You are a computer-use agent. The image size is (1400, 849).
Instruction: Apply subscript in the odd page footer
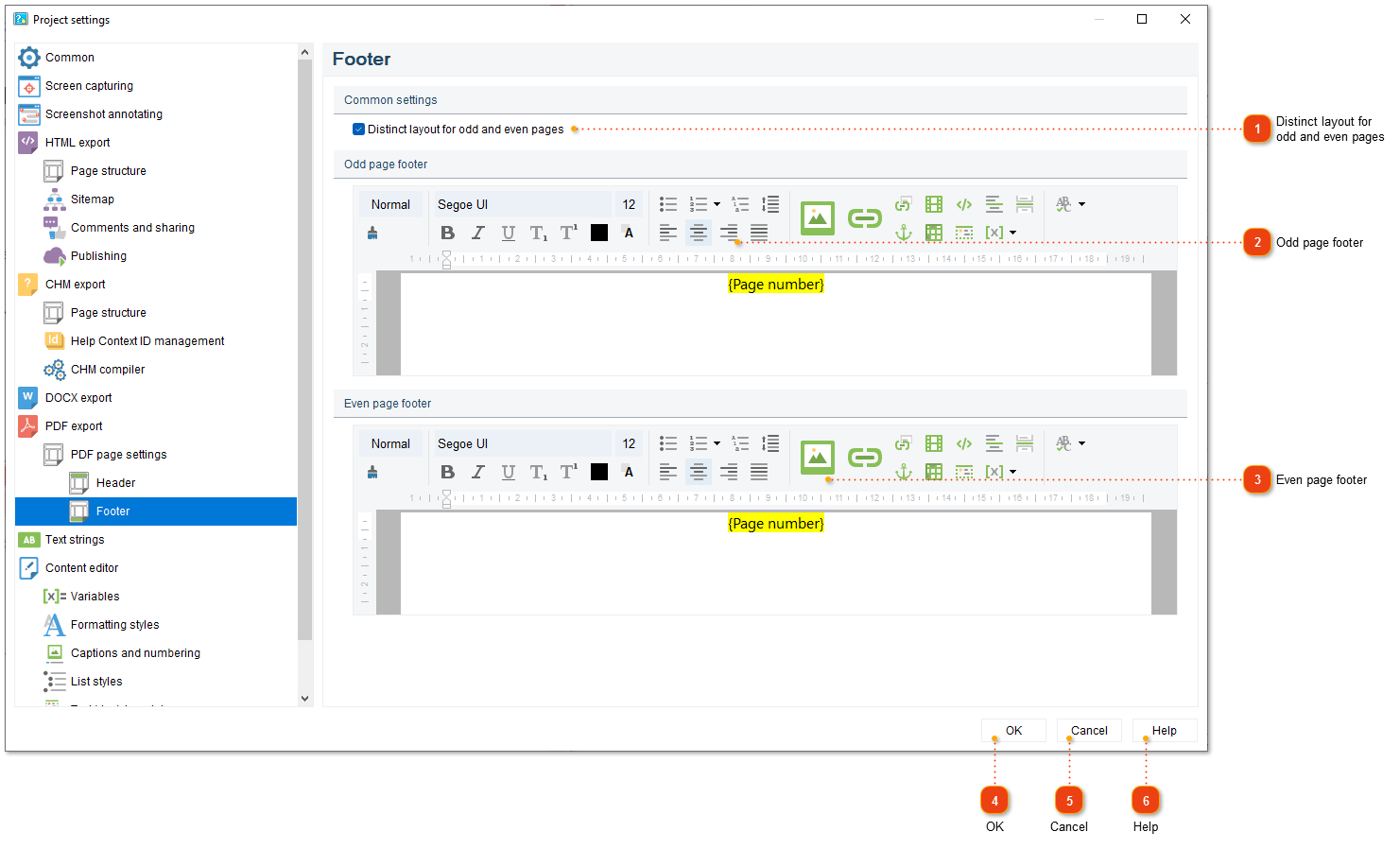(539, 233)
